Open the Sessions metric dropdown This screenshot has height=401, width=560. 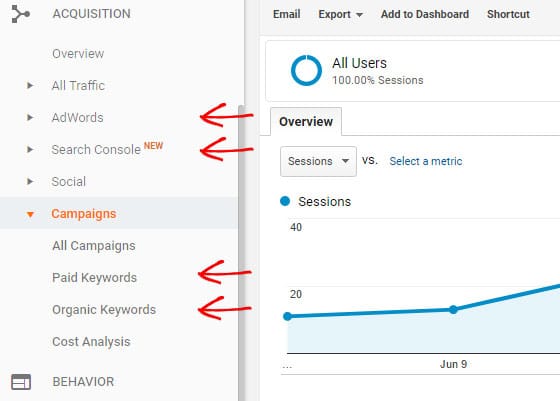(x=318, y=161)
